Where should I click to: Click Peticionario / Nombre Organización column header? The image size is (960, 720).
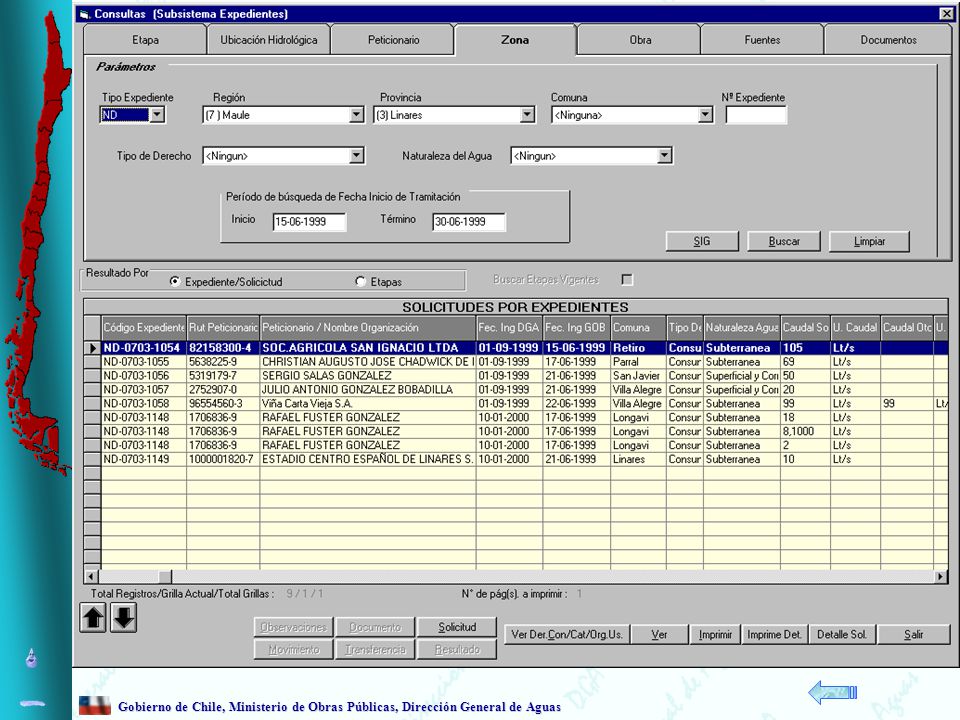tap(368, 328)
